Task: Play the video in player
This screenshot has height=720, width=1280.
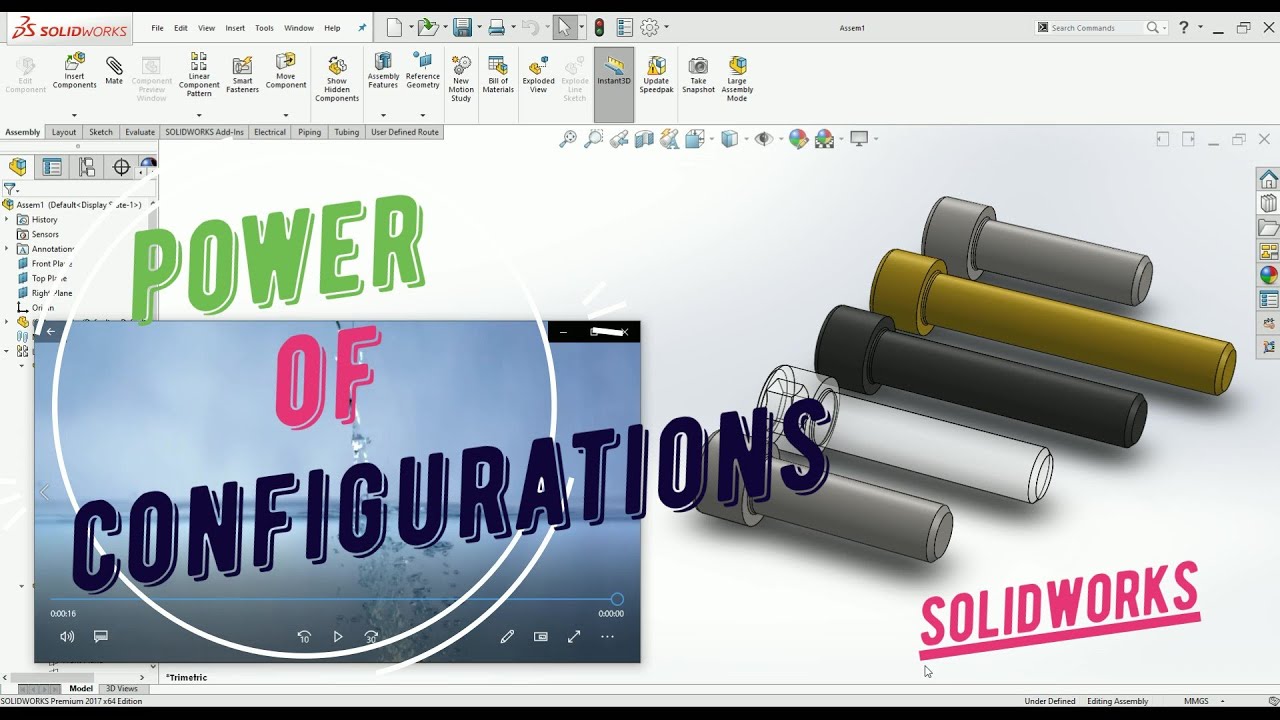Action: 338,636
